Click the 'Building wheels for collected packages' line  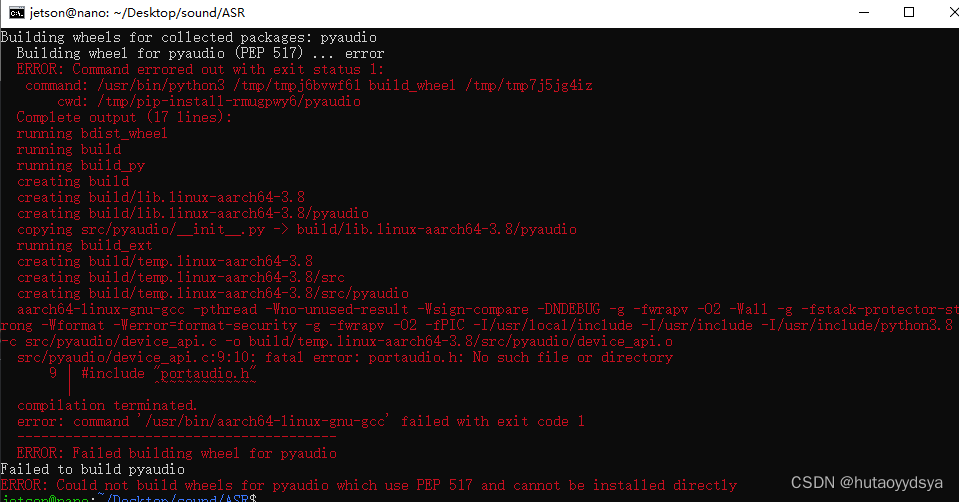tap(188, 37)
